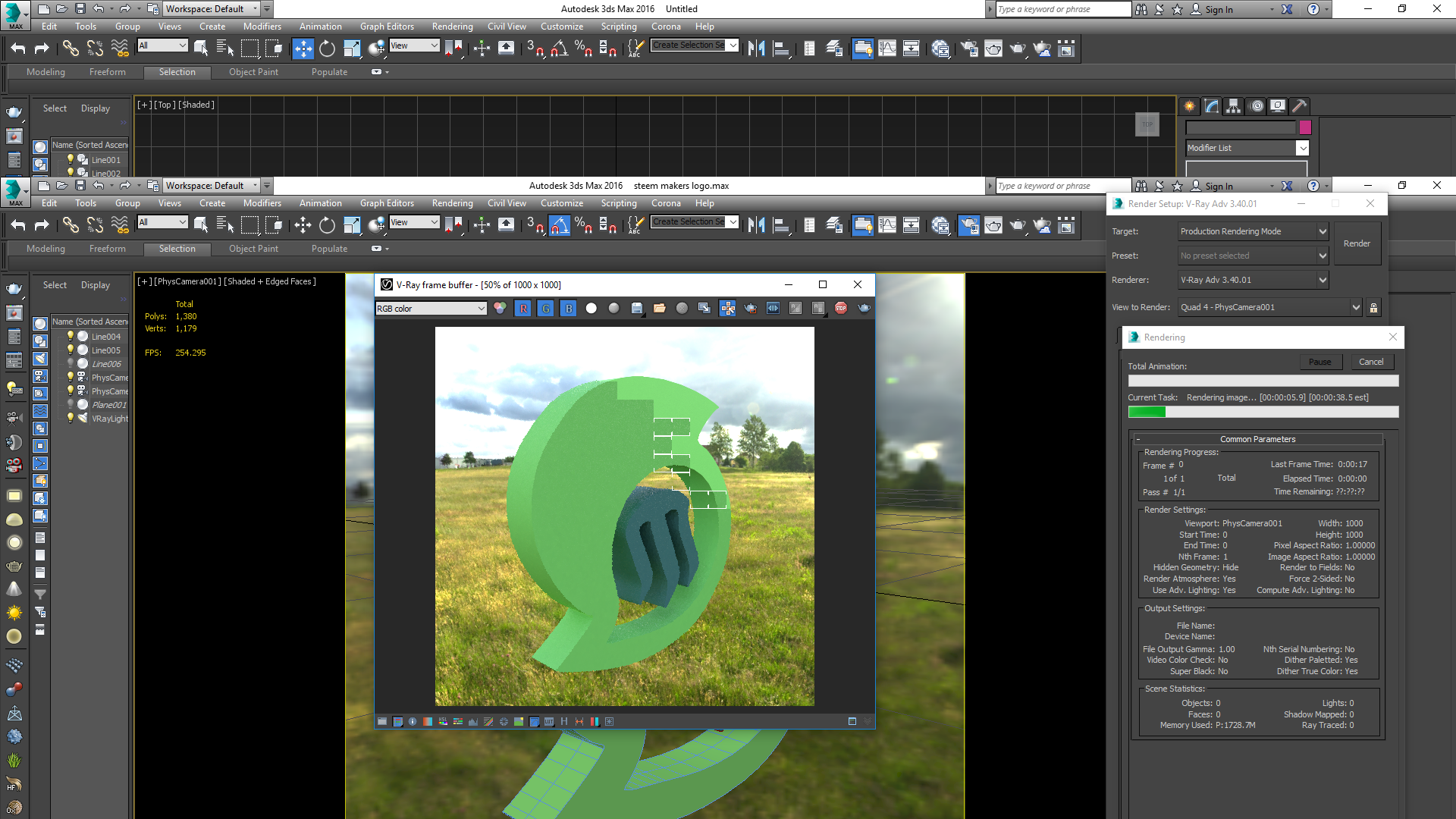Toggle blue channel in V-Ray frame buffer

tap(569, 309)
